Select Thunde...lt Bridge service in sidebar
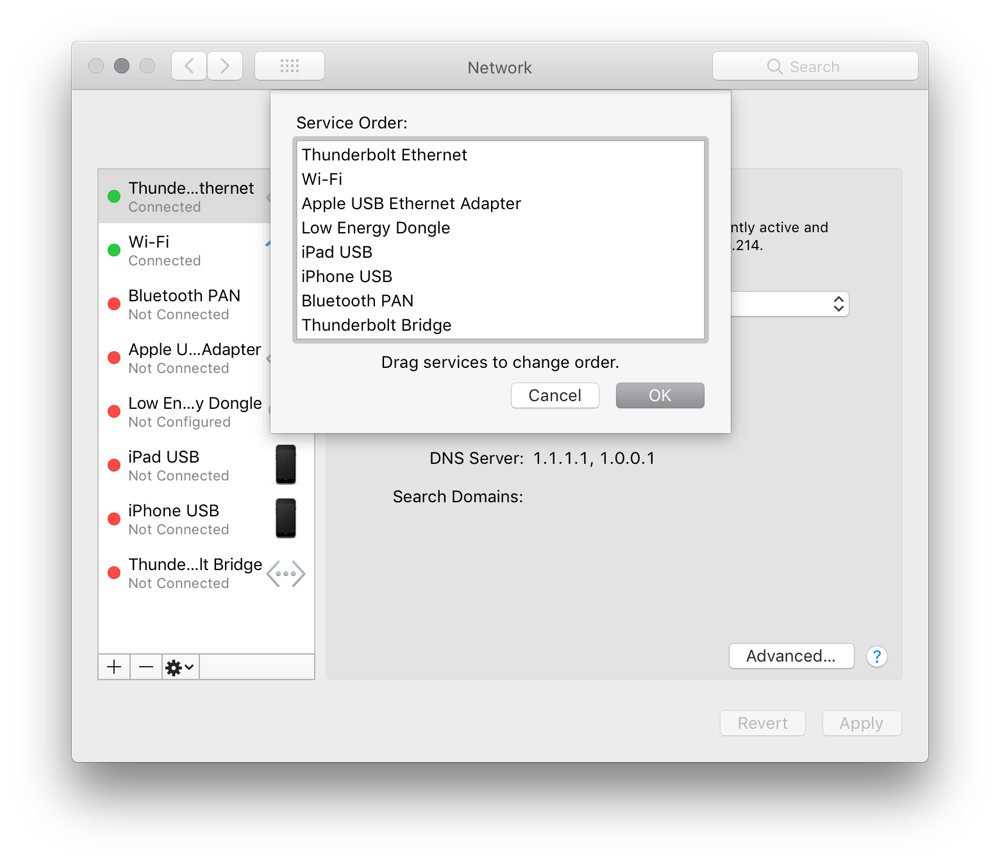 [206, 573]
